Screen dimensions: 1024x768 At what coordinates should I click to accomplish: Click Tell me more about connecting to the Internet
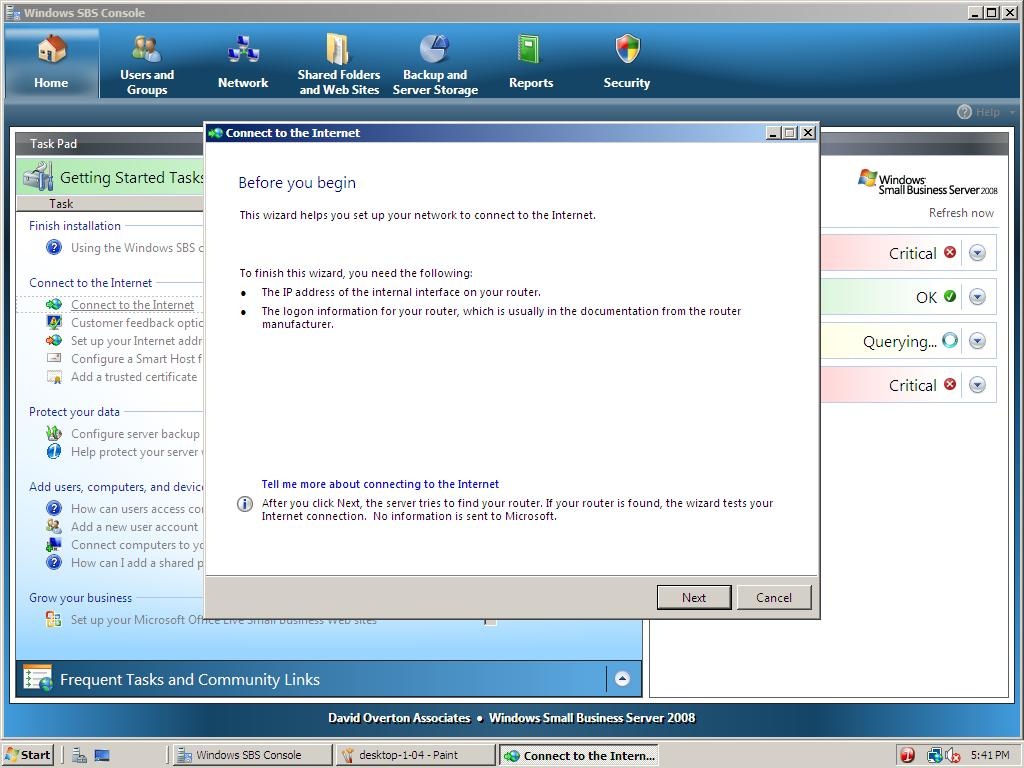[380, 484]
